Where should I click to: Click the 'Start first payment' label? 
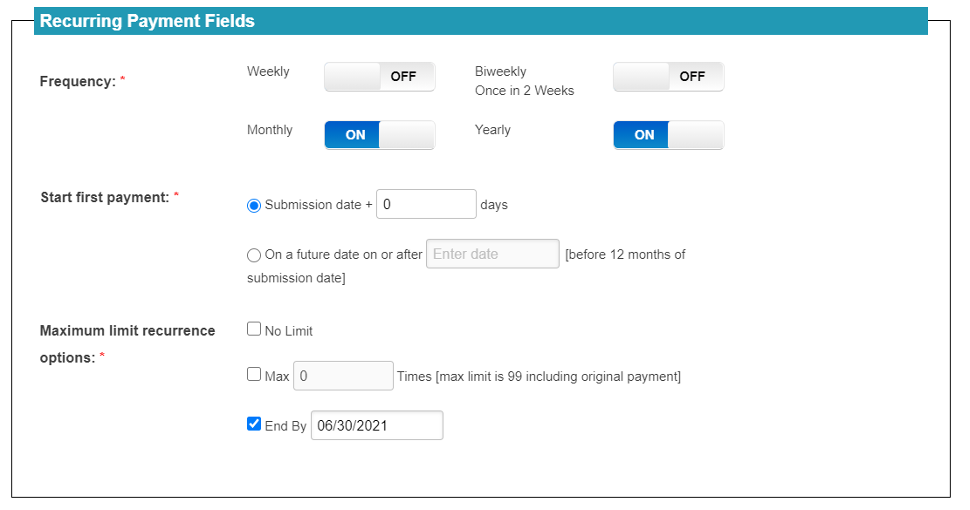105,197
